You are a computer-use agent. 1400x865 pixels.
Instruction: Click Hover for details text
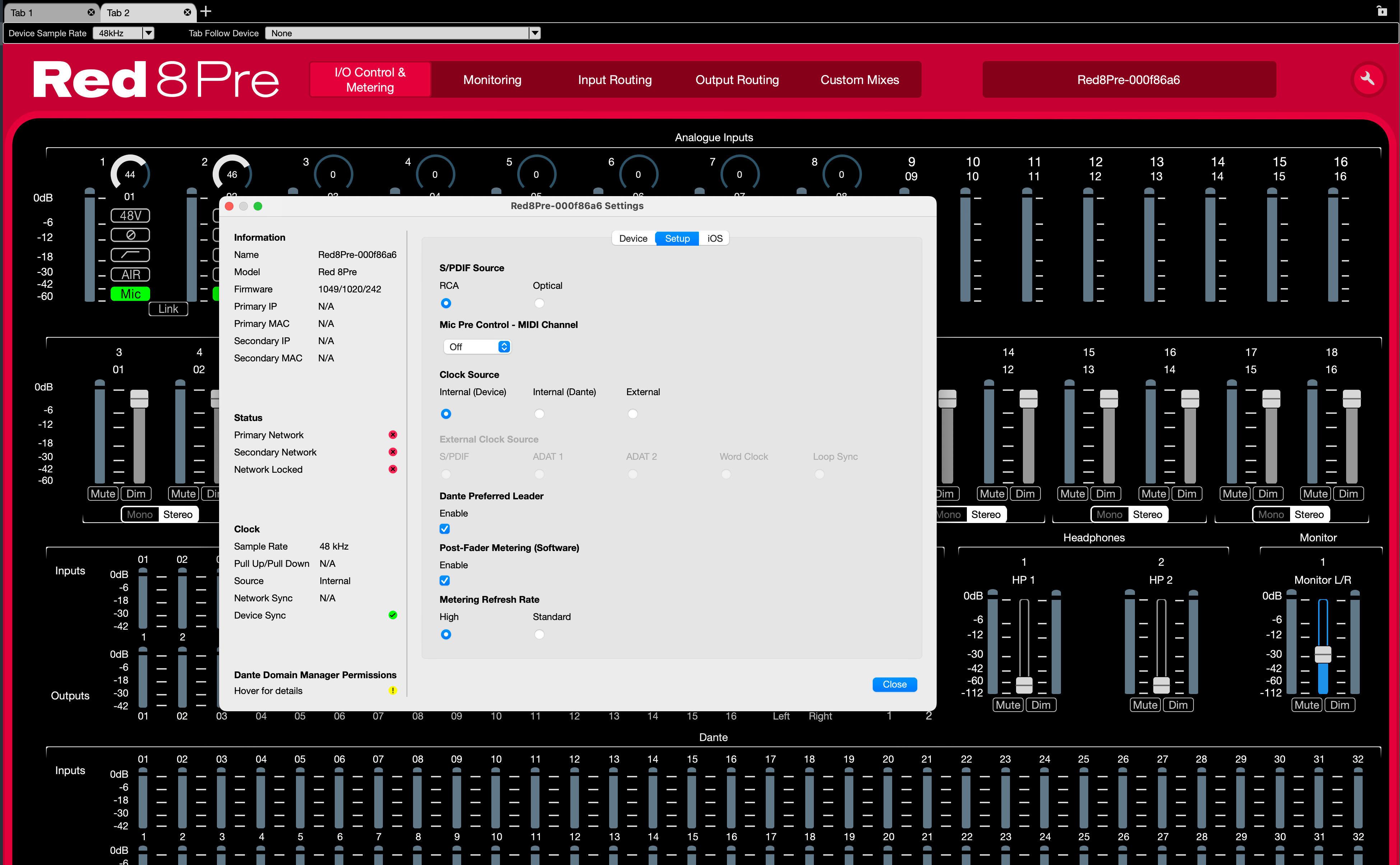tap(268, 690)
